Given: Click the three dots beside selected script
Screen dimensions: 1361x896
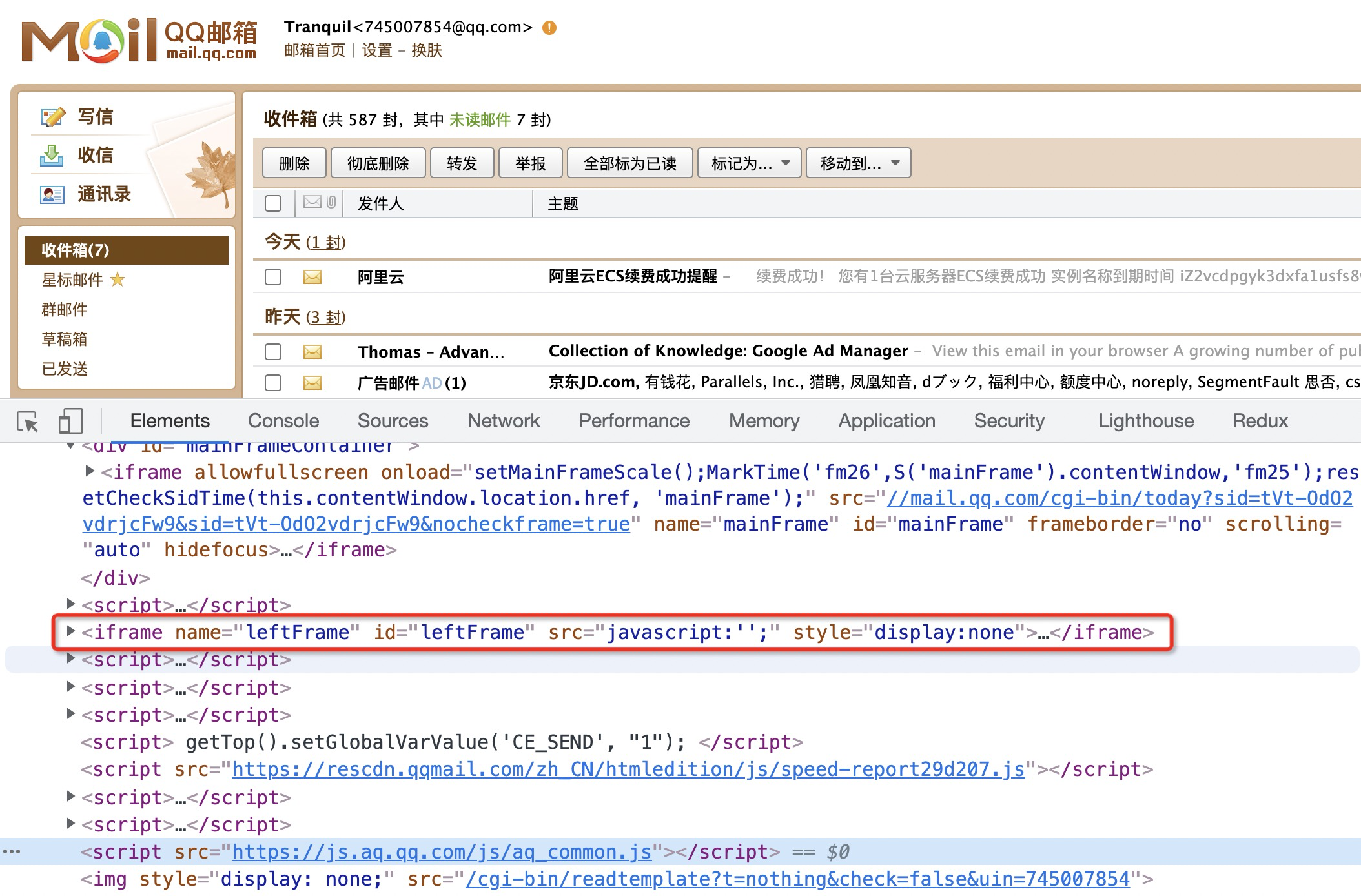Looking at the screenshot, I should [12, 852].
